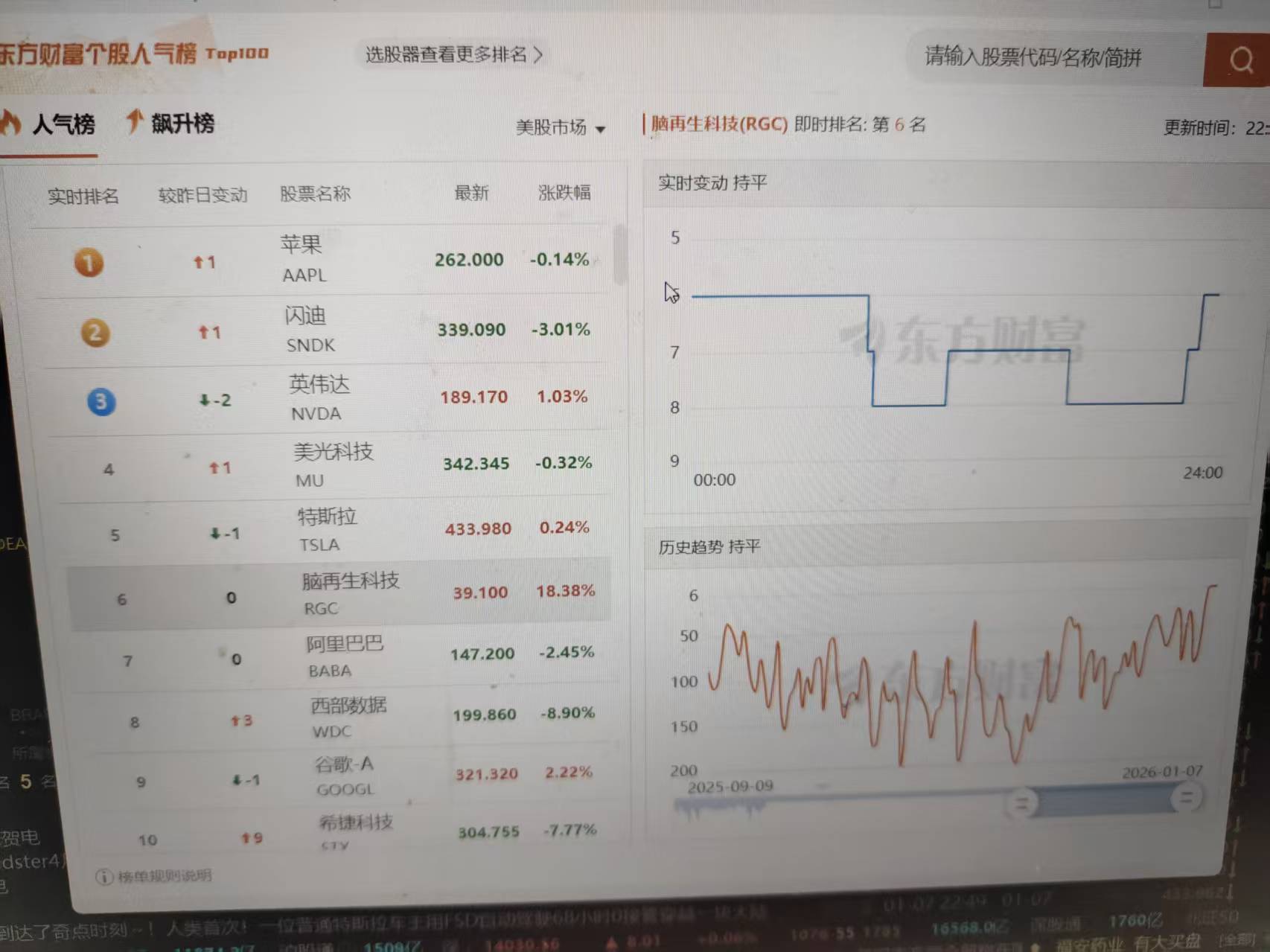1270x952 pixels.
Task: Click the rank 2 gold badge icon
Action: tap(95, 333)
